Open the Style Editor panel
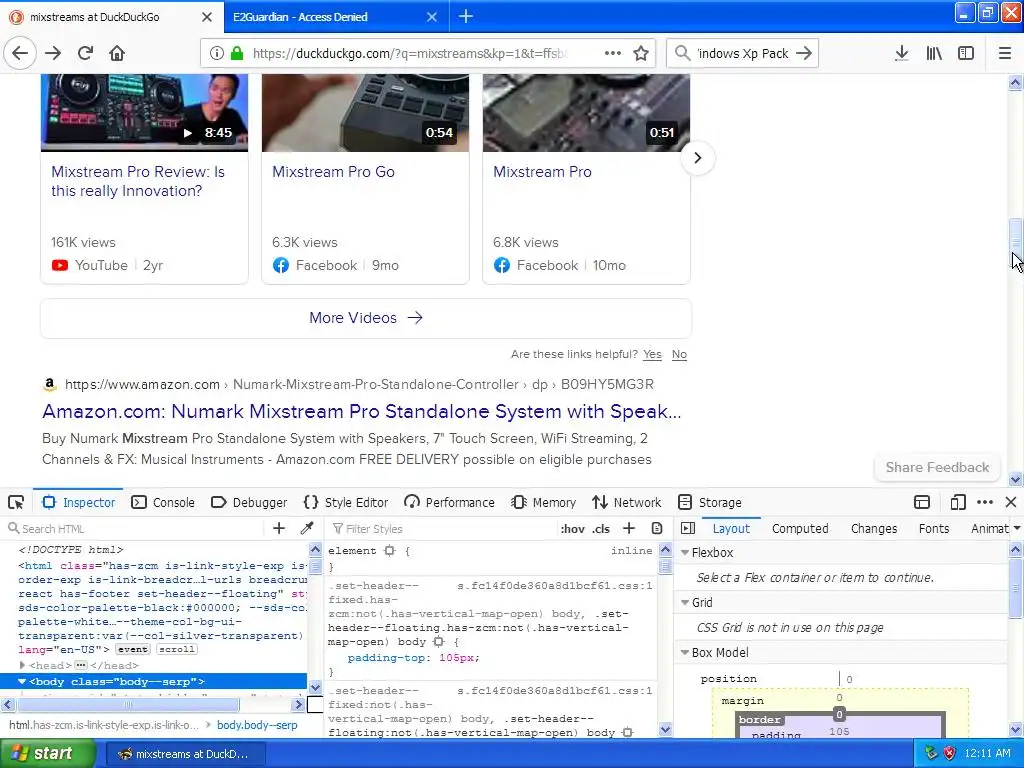The height and width of the screenshot is (768, 1024). click(346, 502)
